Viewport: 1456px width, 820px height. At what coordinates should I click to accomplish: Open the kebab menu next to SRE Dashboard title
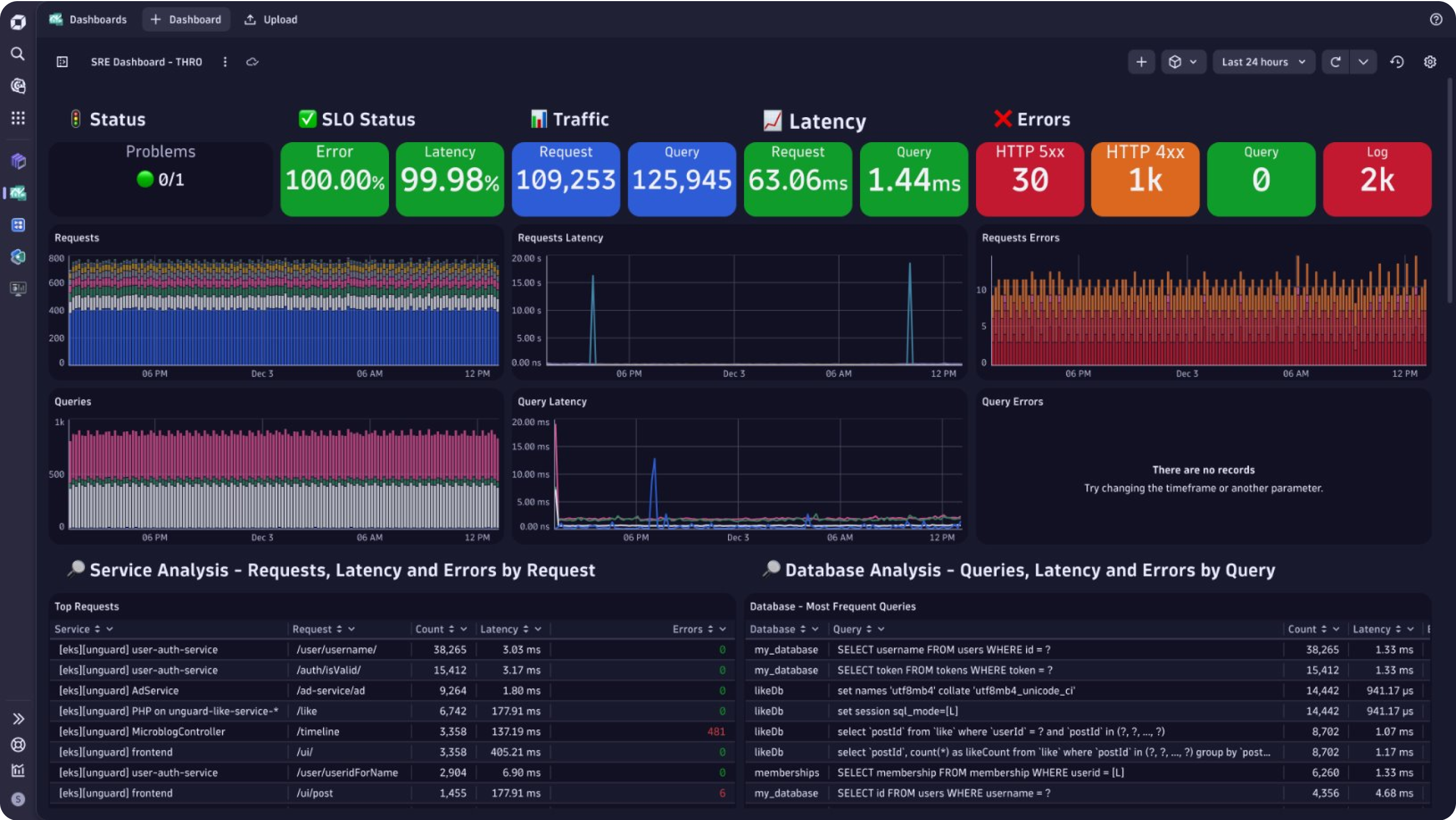[x=225, y=62]
